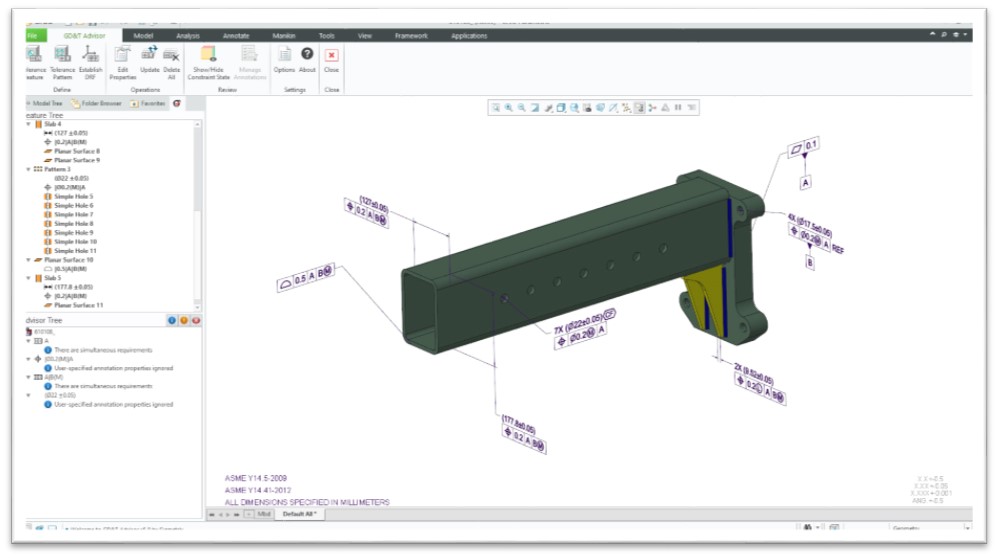Select the (177.8 ±0.05) dimension tree row
Image resolution: width=998 pixels, height=558 pixels.
(73, 287)
